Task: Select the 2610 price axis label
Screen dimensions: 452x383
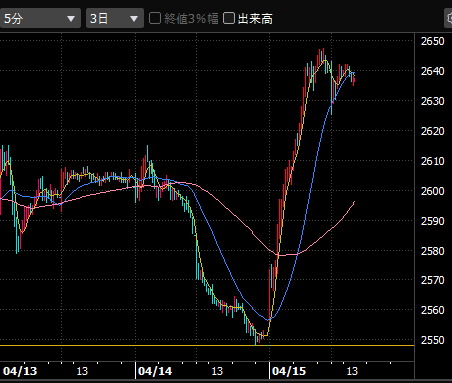Action: 433,161
